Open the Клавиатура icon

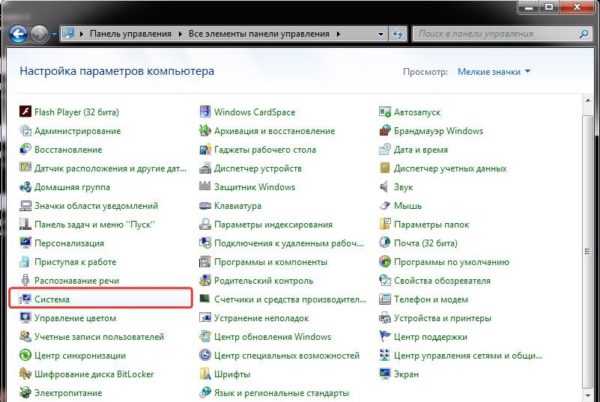tap(205, 205)
